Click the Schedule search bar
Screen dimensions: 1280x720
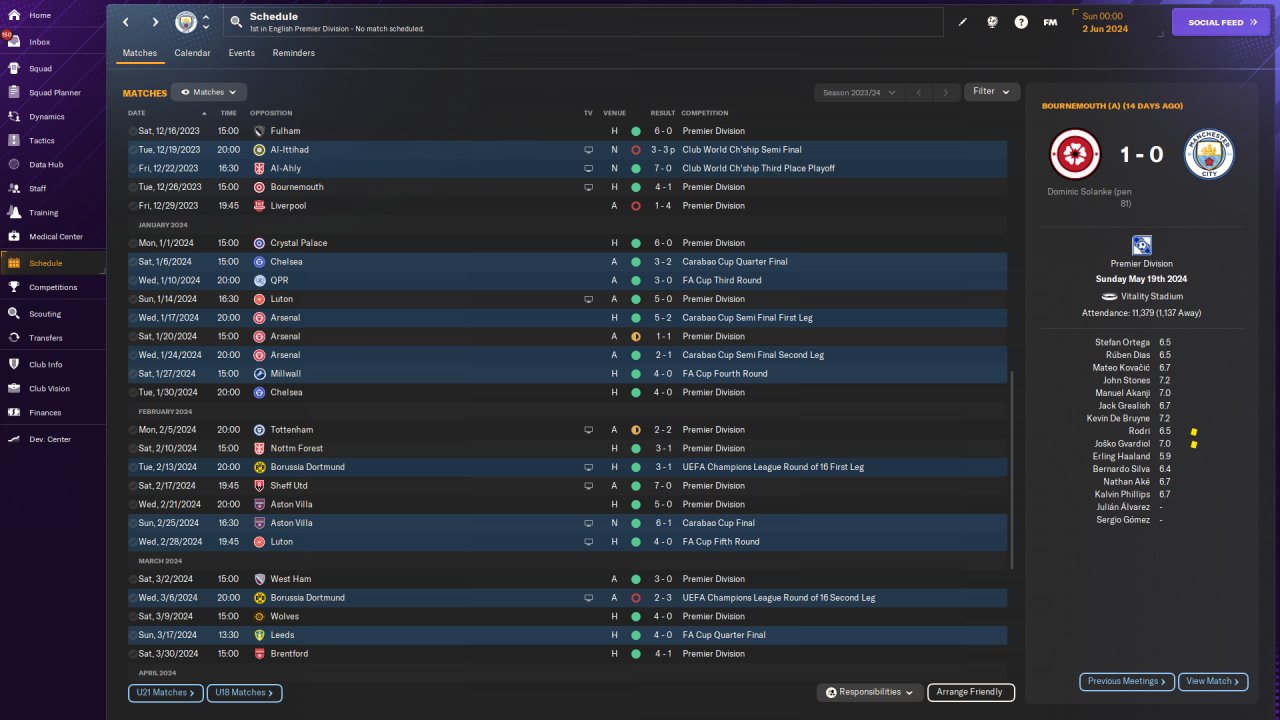[x=584, y=22]
